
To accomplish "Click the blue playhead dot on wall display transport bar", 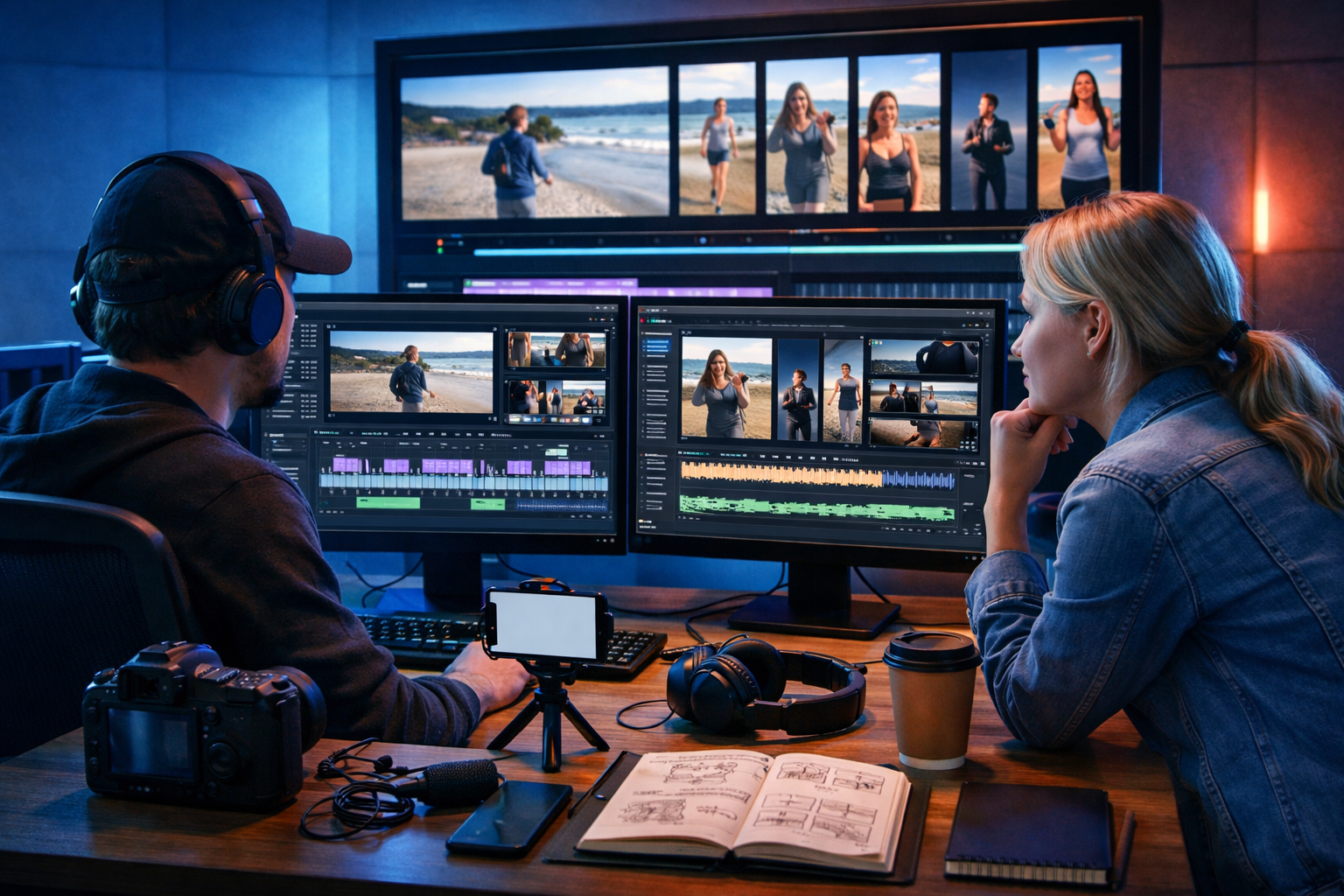I will point(703,241).
